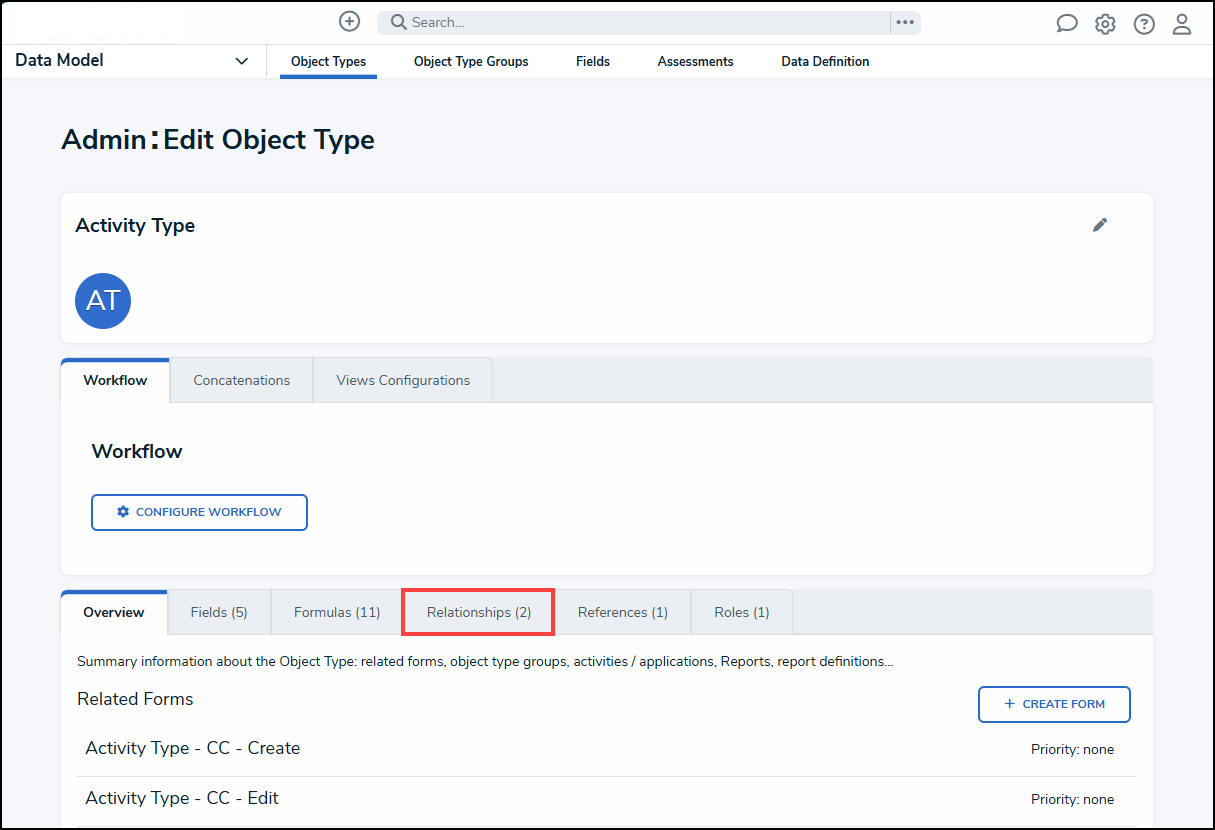Viewport: 1215px width, 830px height.
Task: Open the user profile icon
Action: click(x=1182, y=24)
